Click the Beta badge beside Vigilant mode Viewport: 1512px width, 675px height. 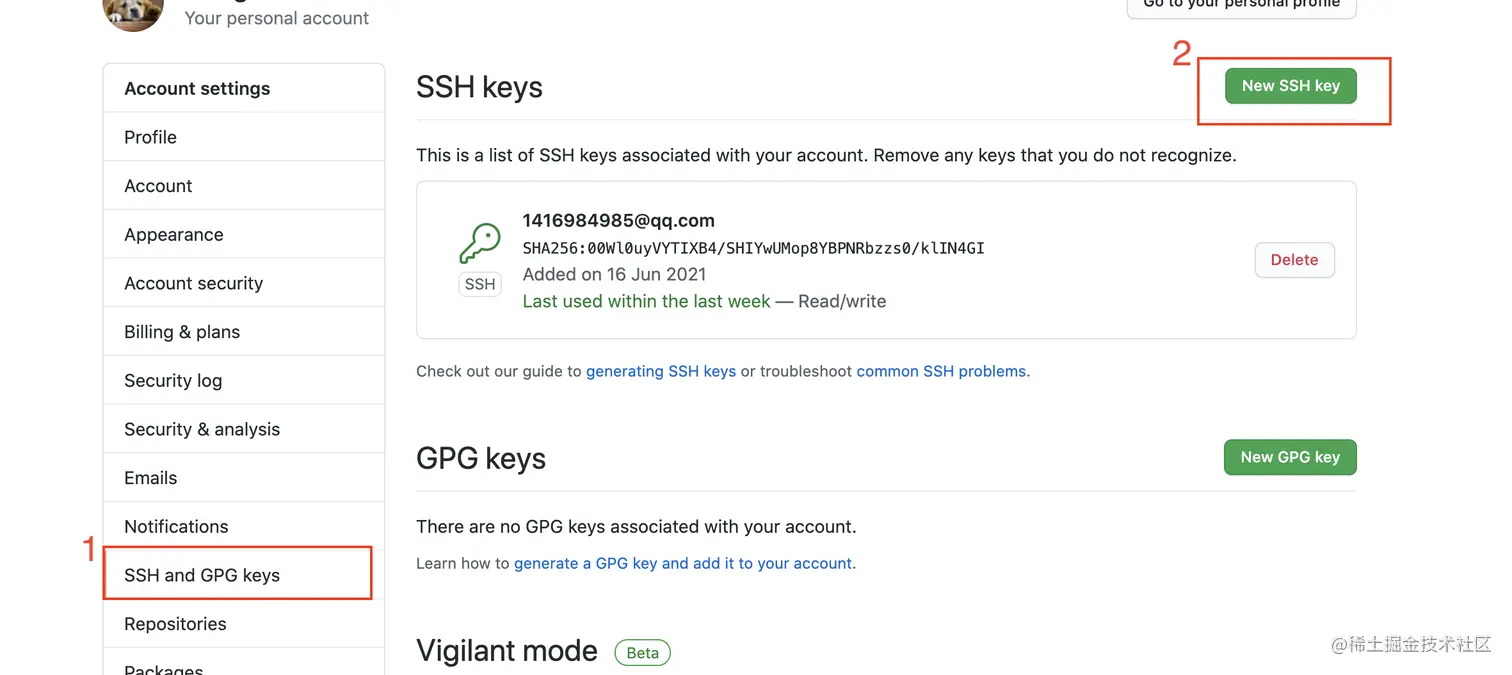coord(642,653)
